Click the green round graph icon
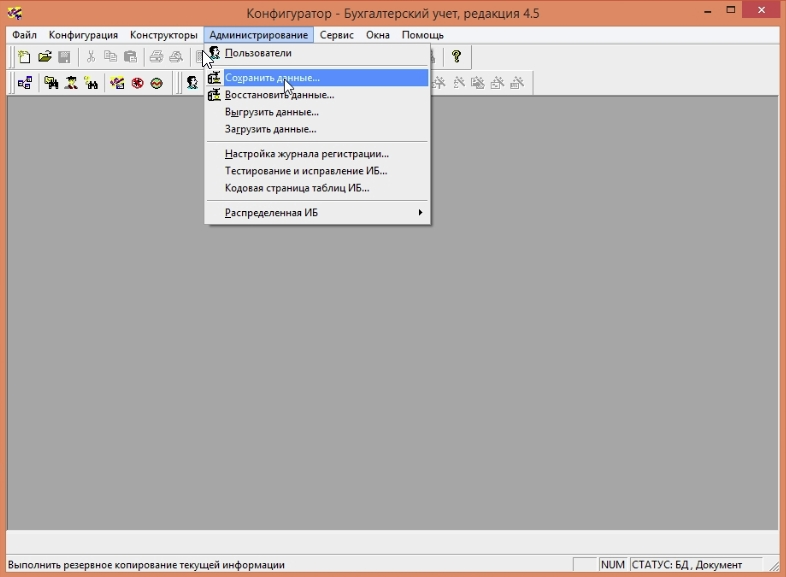Image resolution: width=786 pixels, height=577 pixels. coord(157,83)
